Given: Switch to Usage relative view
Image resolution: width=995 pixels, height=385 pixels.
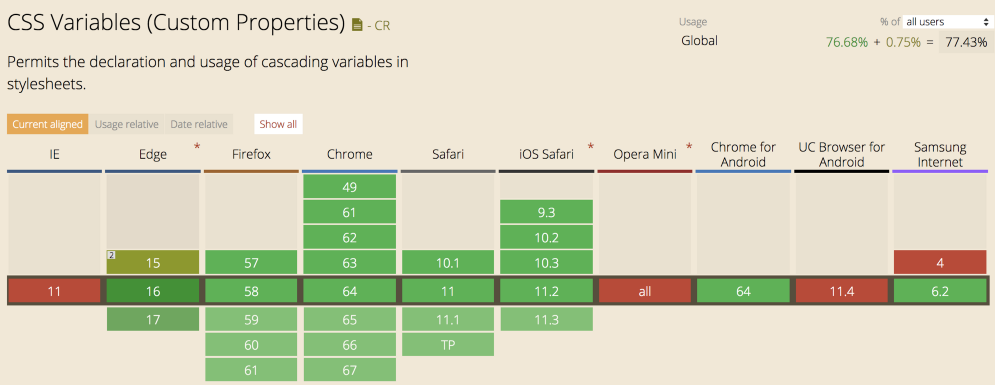Looking at the screenshot, I should (x=126, y=124).
